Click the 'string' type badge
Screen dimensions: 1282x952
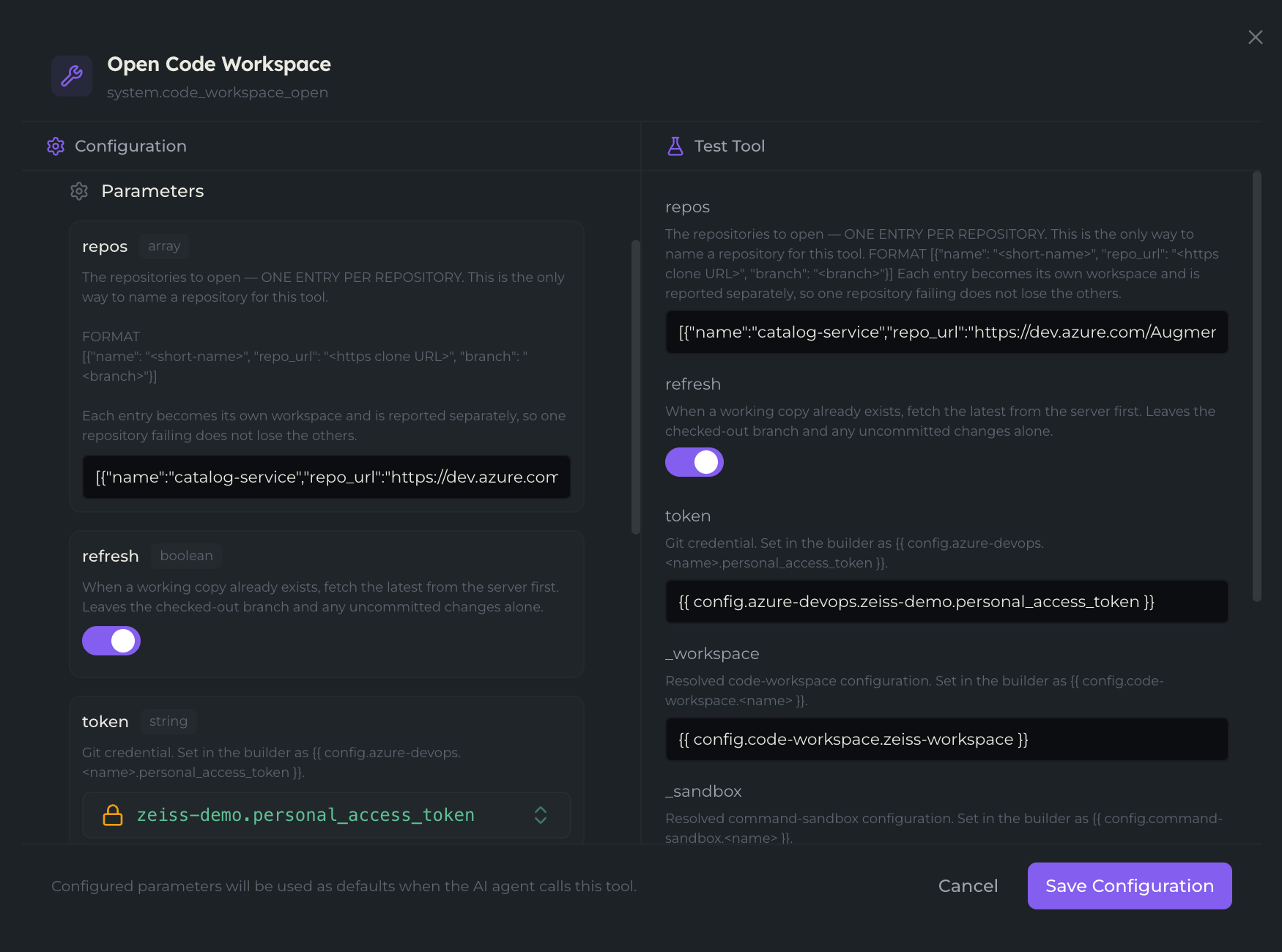coord(168,721)
